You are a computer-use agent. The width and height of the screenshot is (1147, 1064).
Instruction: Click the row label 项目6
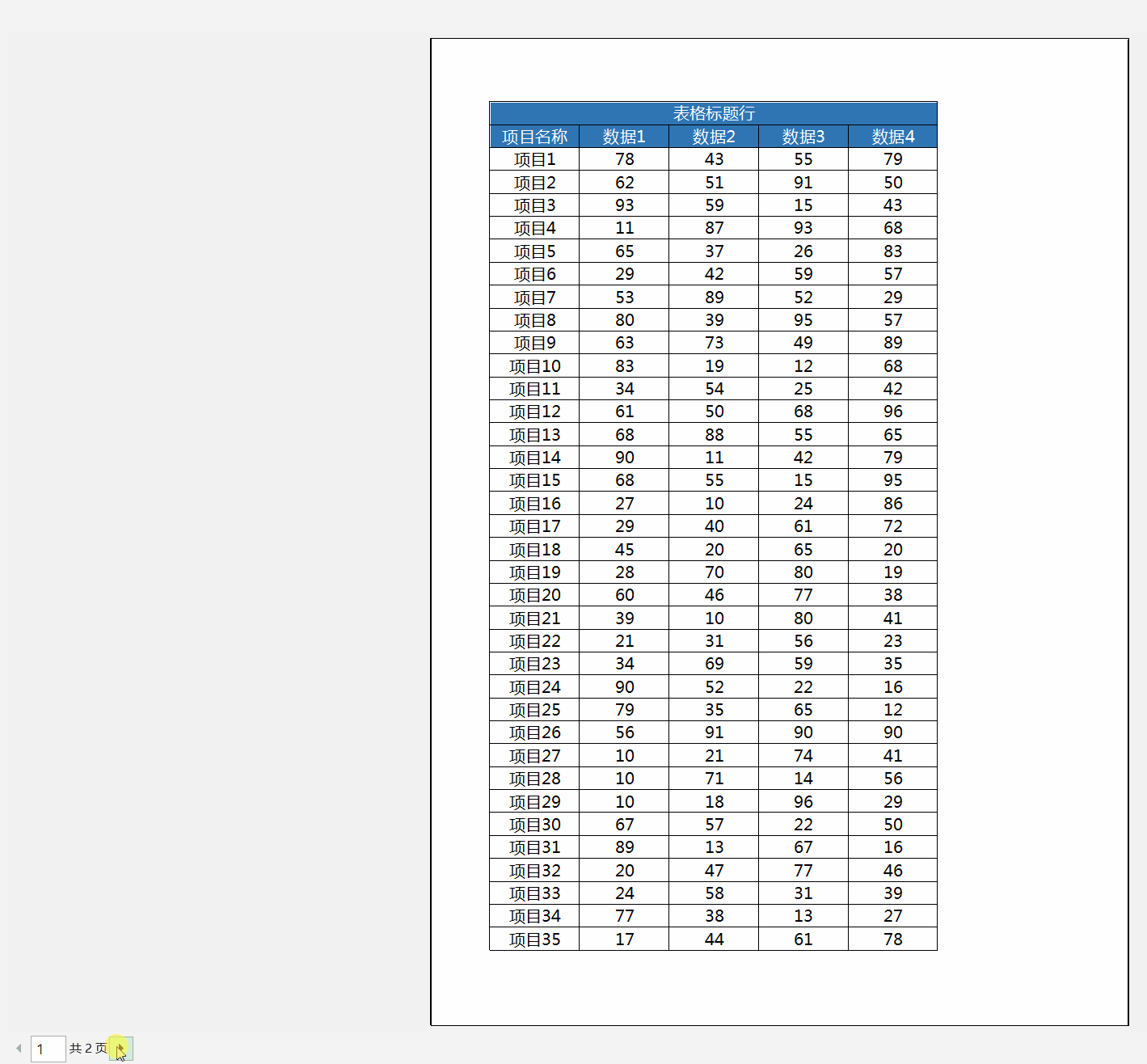[x=535, y=274]
